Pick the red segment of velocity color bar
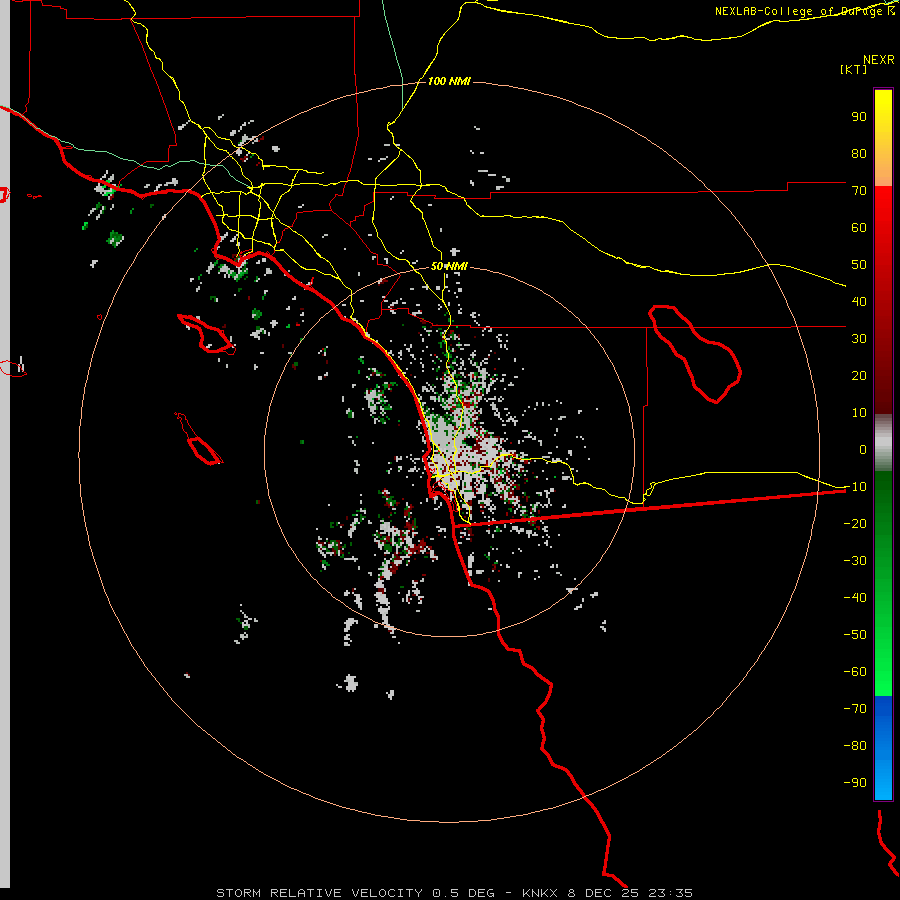This screenshot has height=900, width=900. click(x=883, y=300)
